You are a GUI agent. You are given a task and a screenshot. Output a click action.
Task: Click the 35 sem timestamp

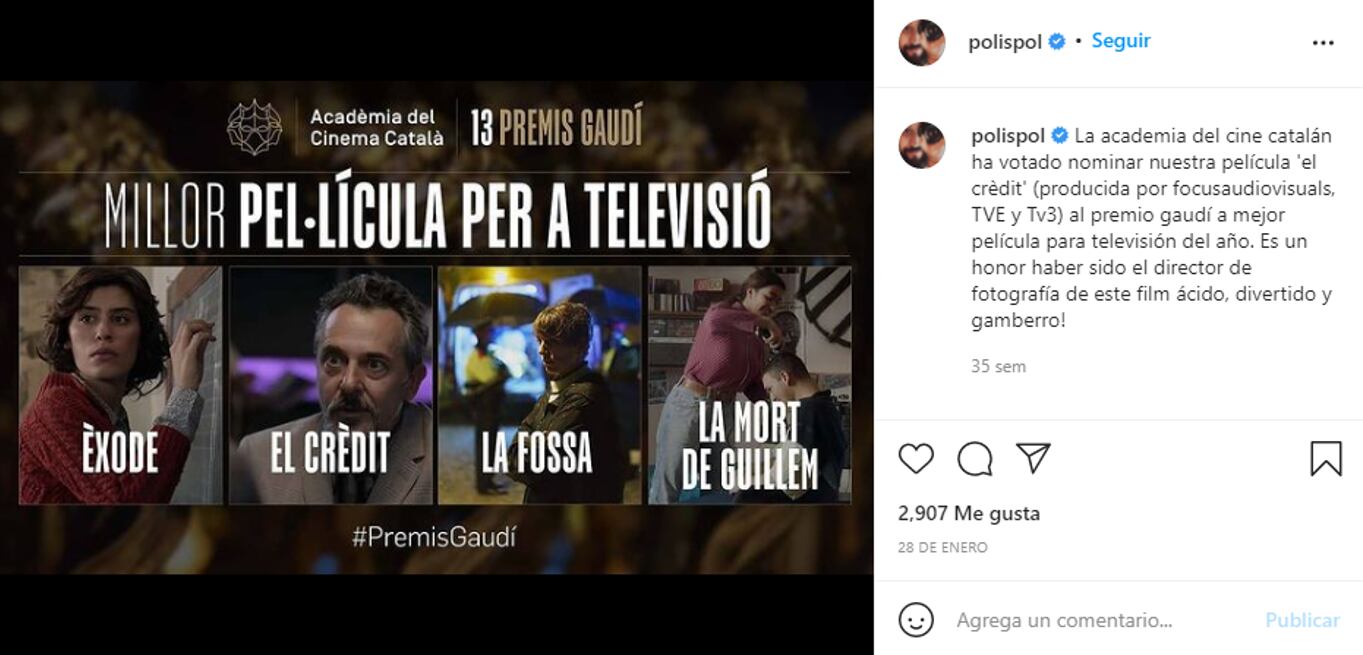(x=998, y=366)
